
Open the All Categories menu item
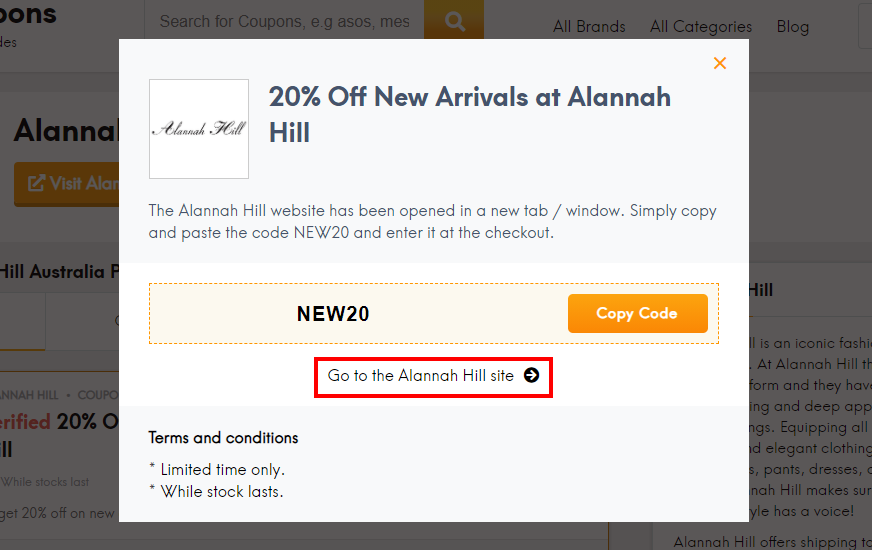click(701, 27)
